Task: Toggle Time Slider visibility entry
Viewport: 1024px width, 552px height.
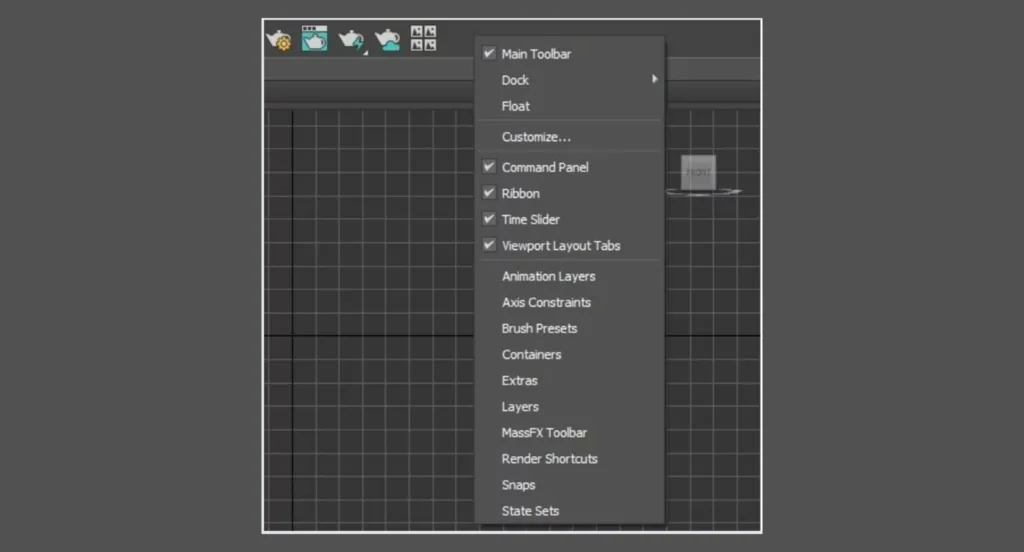Action: click(x=569, y=219)
